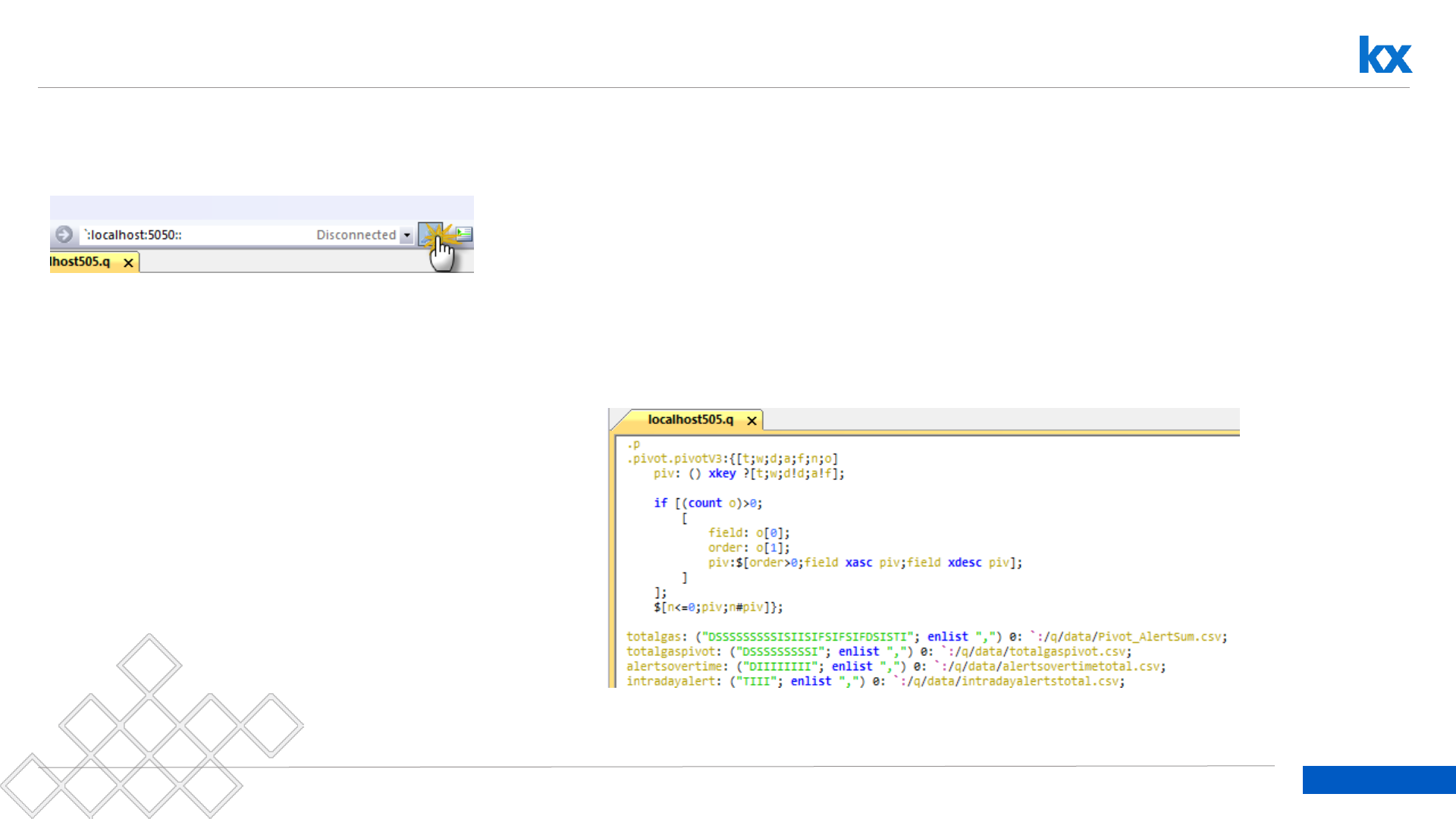Click the blue rectangle in the bottom-right corner
Image resolution: width=1456 pixels, height=819 pixels.
pyautogui.click(x=1379, y=780)
